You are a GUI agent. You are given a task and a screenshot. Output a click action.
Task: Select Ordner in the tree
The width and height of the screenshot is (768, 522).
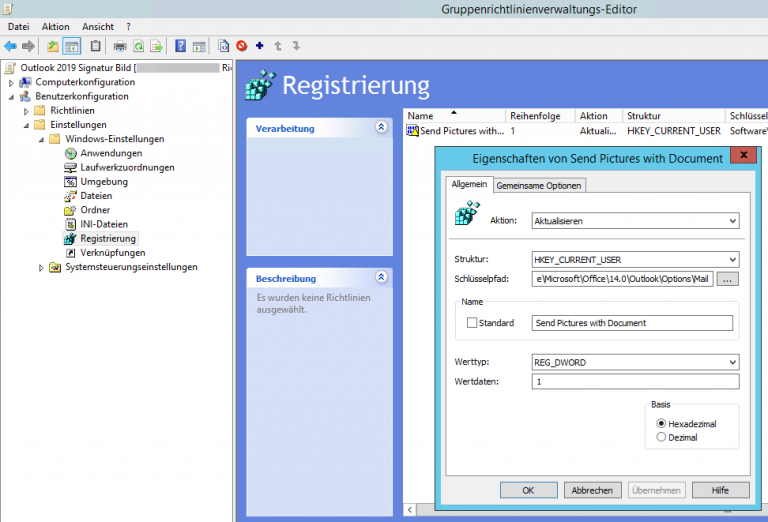coord(95,210)
